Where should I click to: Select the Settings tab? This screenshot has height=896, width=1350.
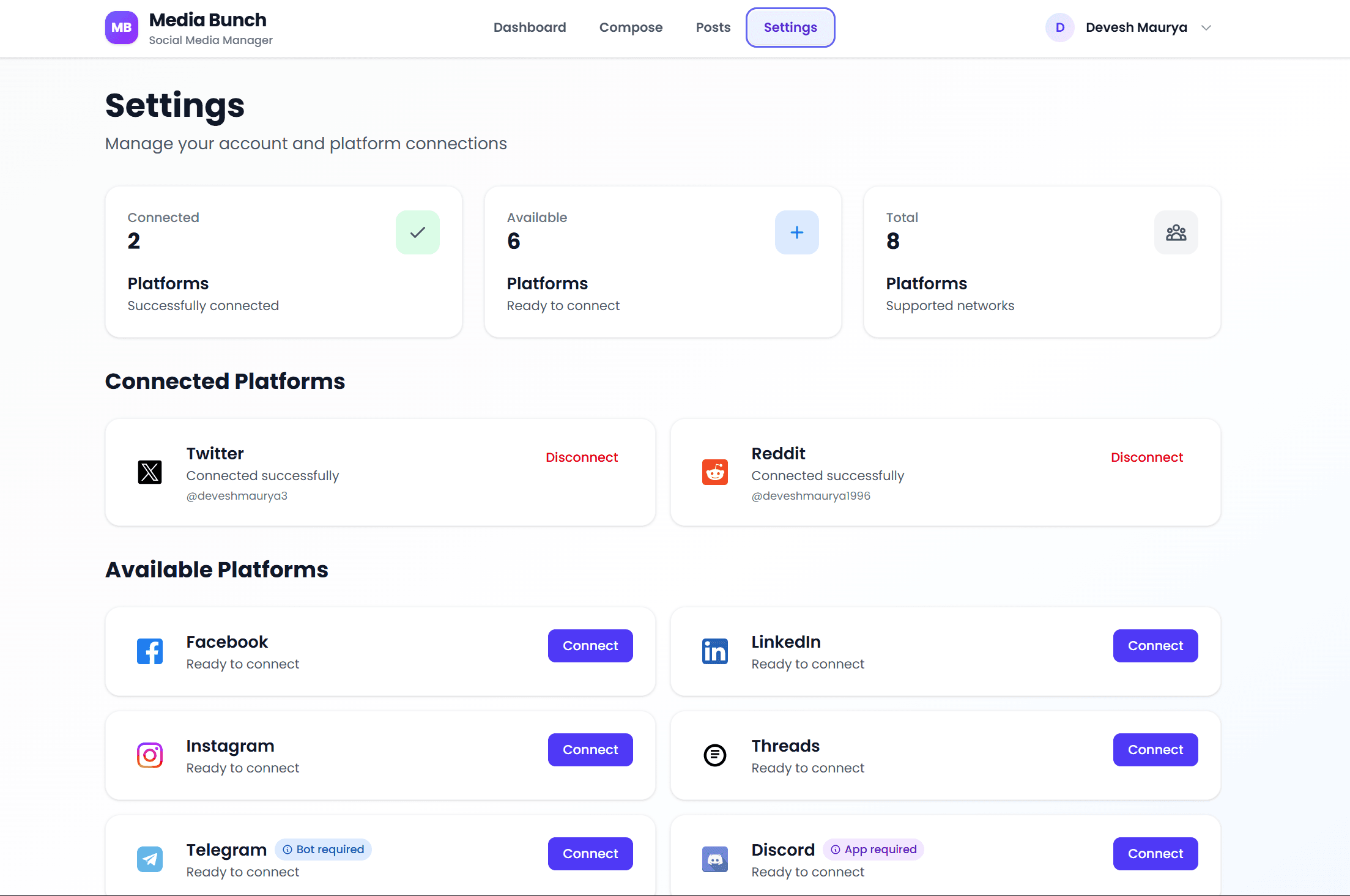coord(790,28)
